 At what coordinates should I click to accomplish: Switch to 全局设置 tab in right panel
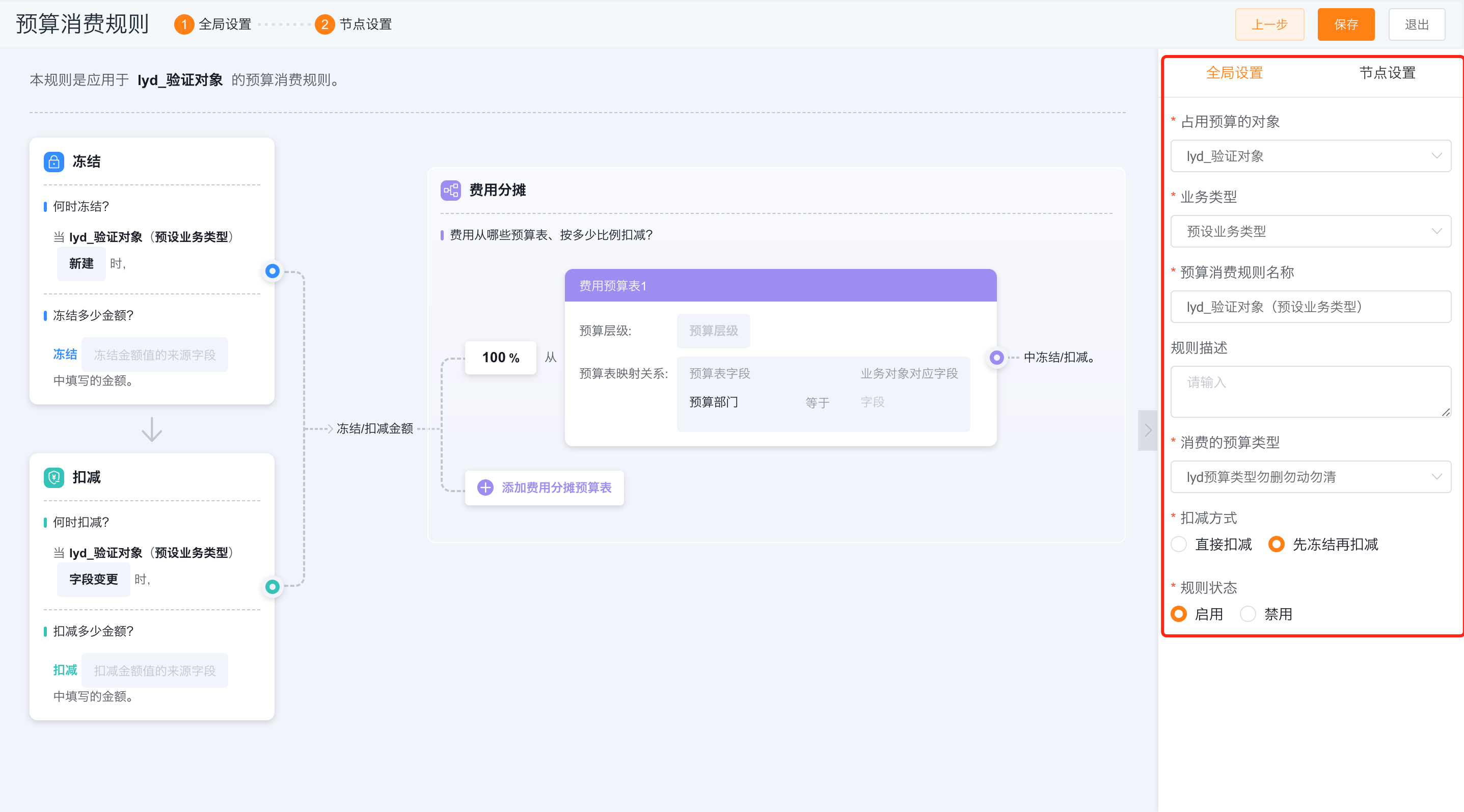pyautogui.click(x=1234, y=73)
